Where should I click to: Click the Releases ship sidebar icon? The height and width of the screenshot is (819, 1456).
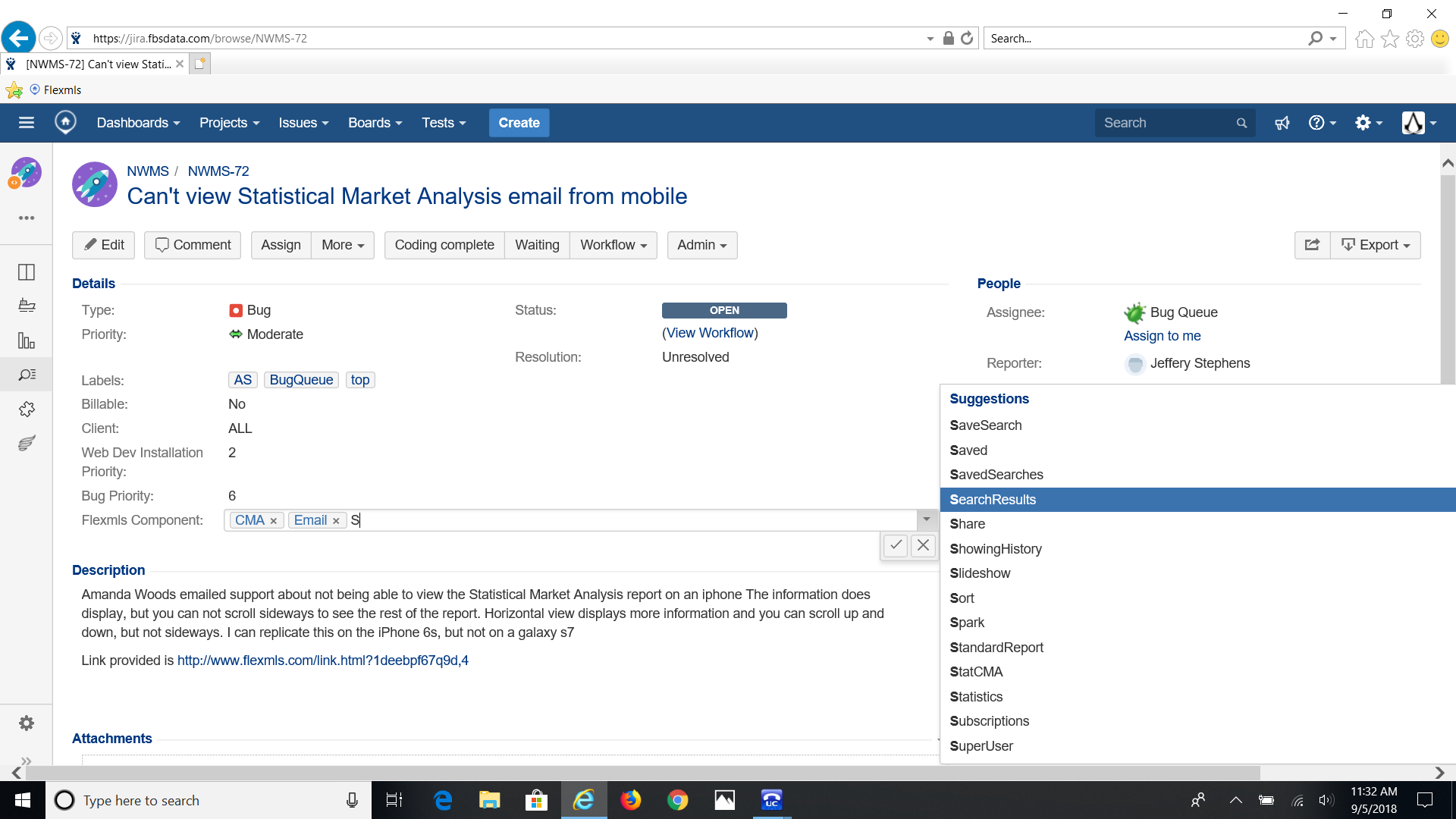click(x=27, y=306)
